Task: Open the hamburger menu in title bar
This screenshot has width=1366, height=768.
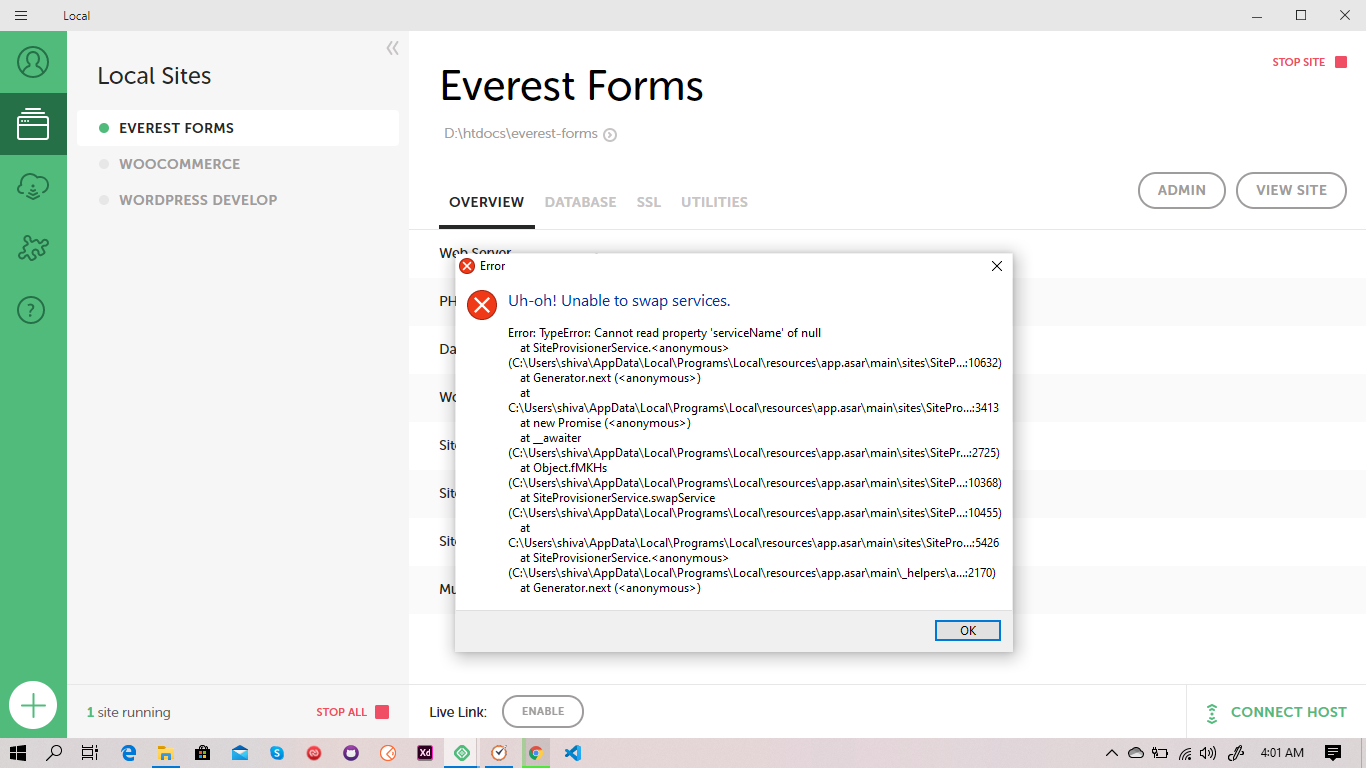Action: 21,15
